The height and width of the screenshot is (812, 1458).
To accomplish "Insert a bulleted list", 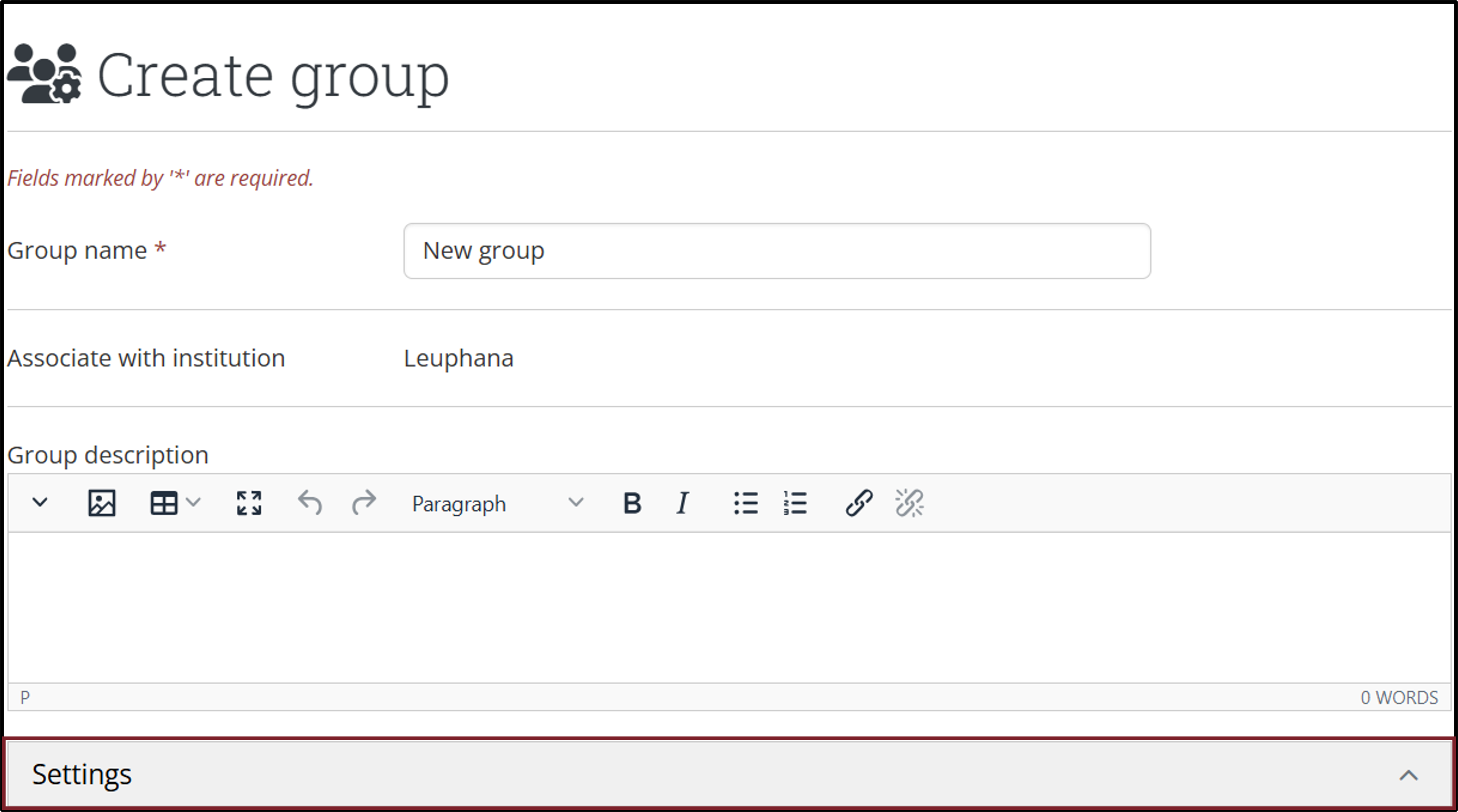I will tap(745, 503).
